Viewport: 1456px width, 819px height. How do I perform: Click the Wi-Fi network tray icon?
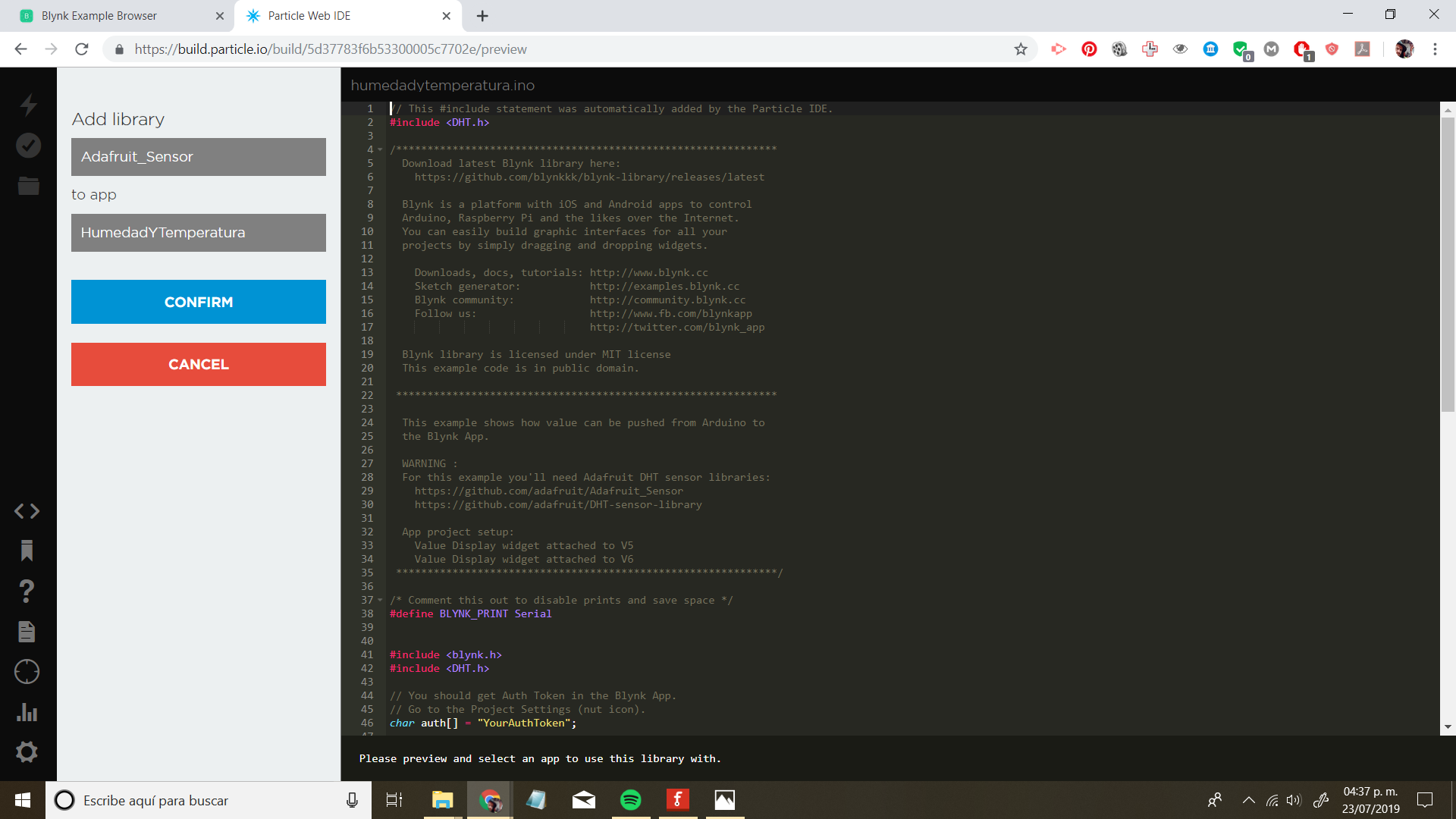pos(1272,800)
